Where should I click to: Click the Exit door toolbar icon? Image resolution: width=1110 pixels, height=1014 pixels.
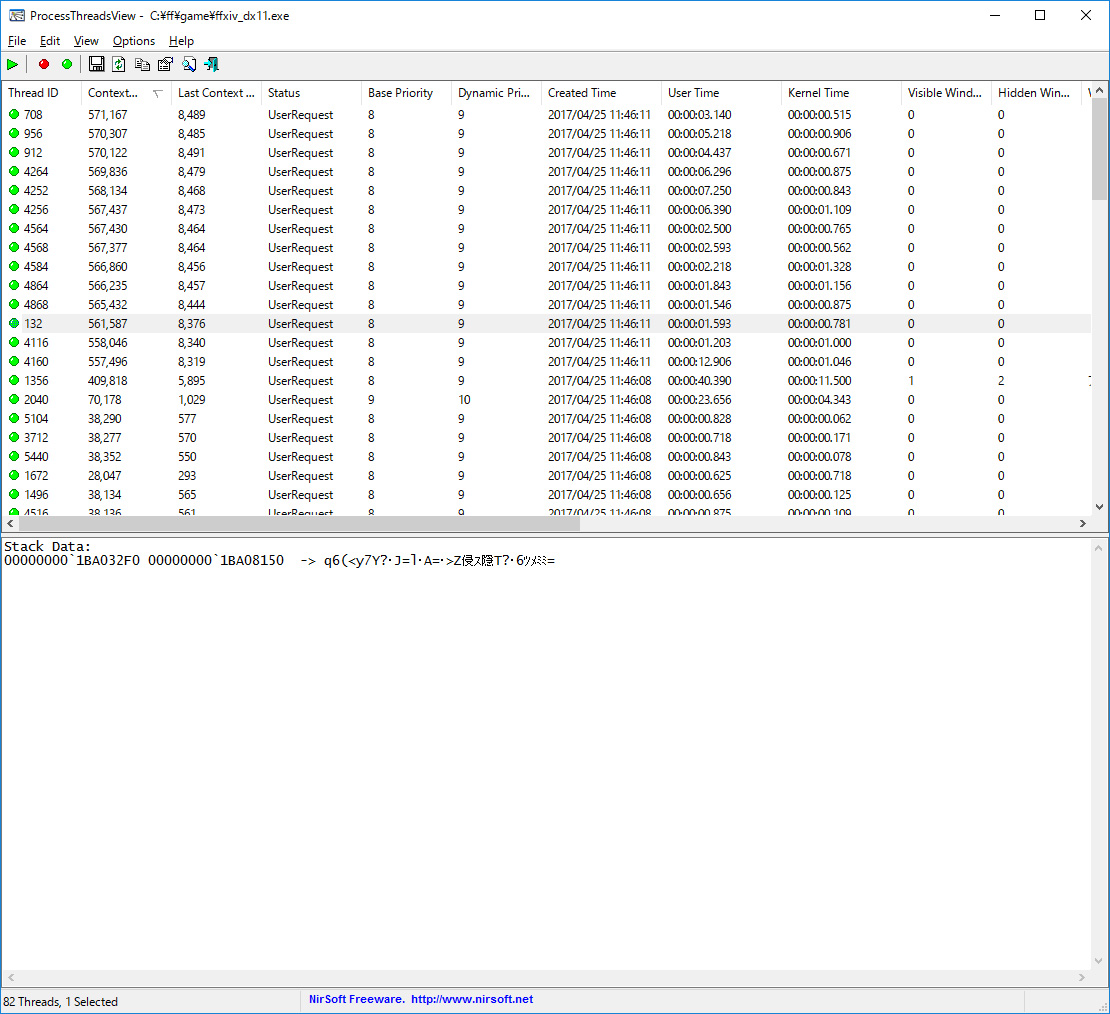coord(211,64)
